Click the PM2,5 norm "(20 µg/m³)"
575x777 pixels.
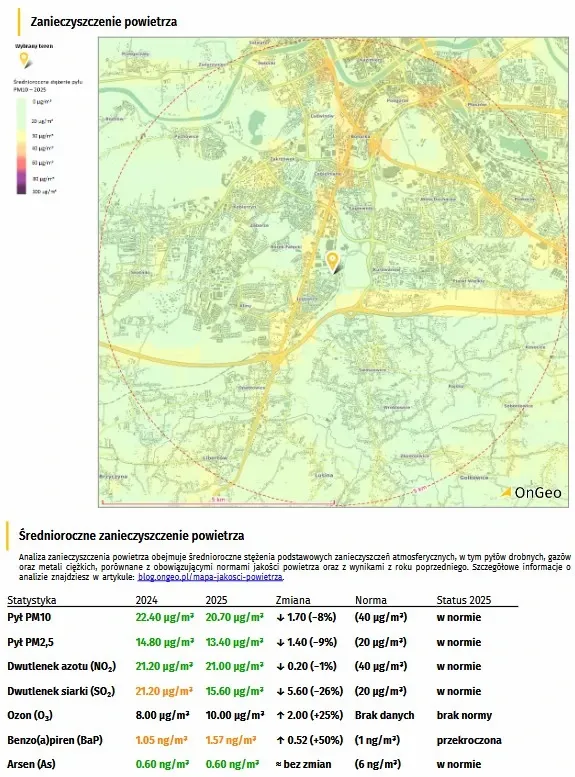pyautogui.click(x=381, y=642)
